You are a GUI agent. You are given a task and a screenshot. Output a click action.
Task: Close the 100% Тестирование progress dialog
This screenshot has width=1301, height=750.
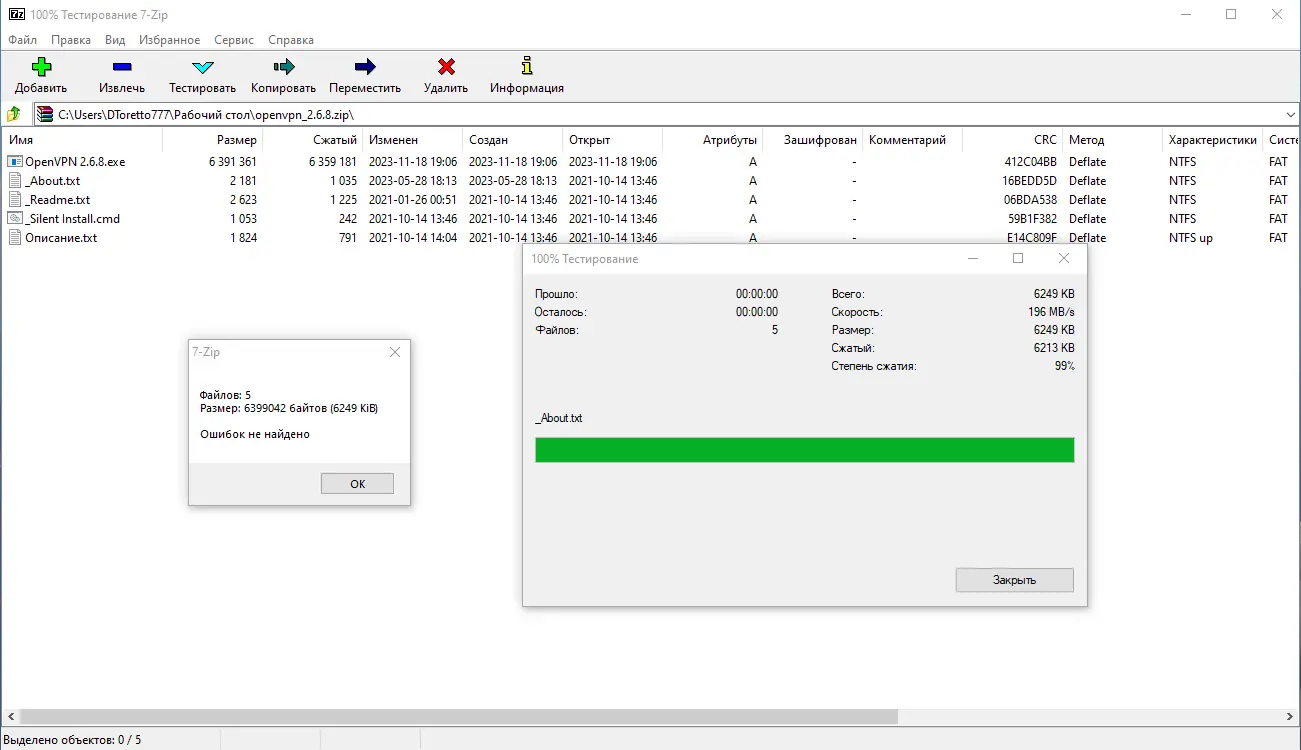(1064, 258)
